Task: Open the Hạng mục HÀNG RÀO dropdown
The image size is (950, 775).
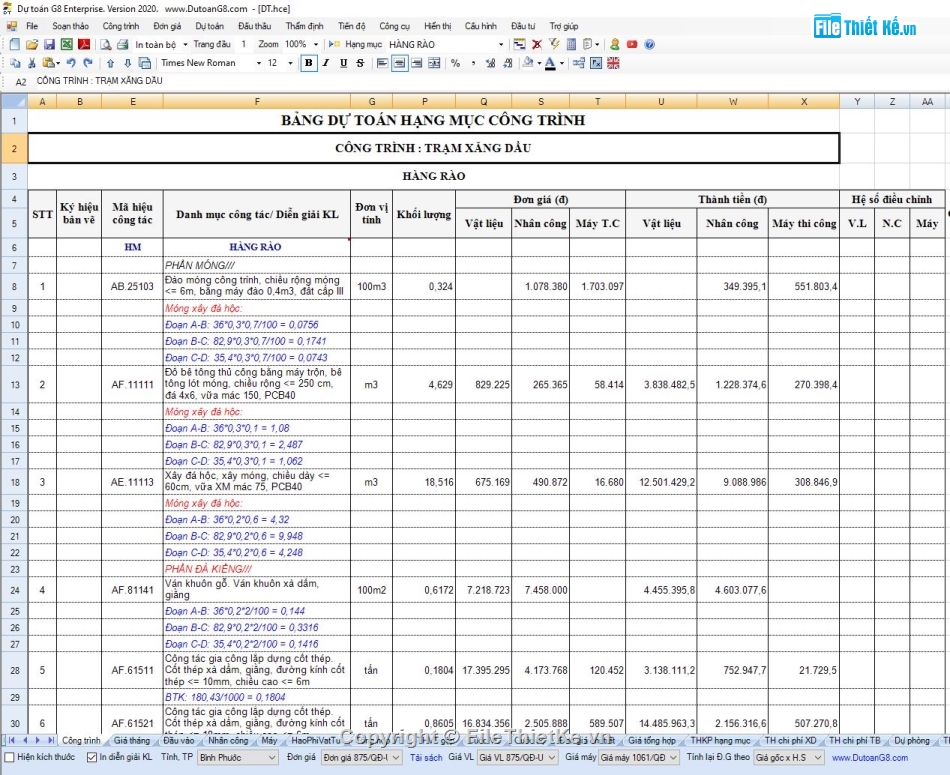Action: [x=500, y=44]
